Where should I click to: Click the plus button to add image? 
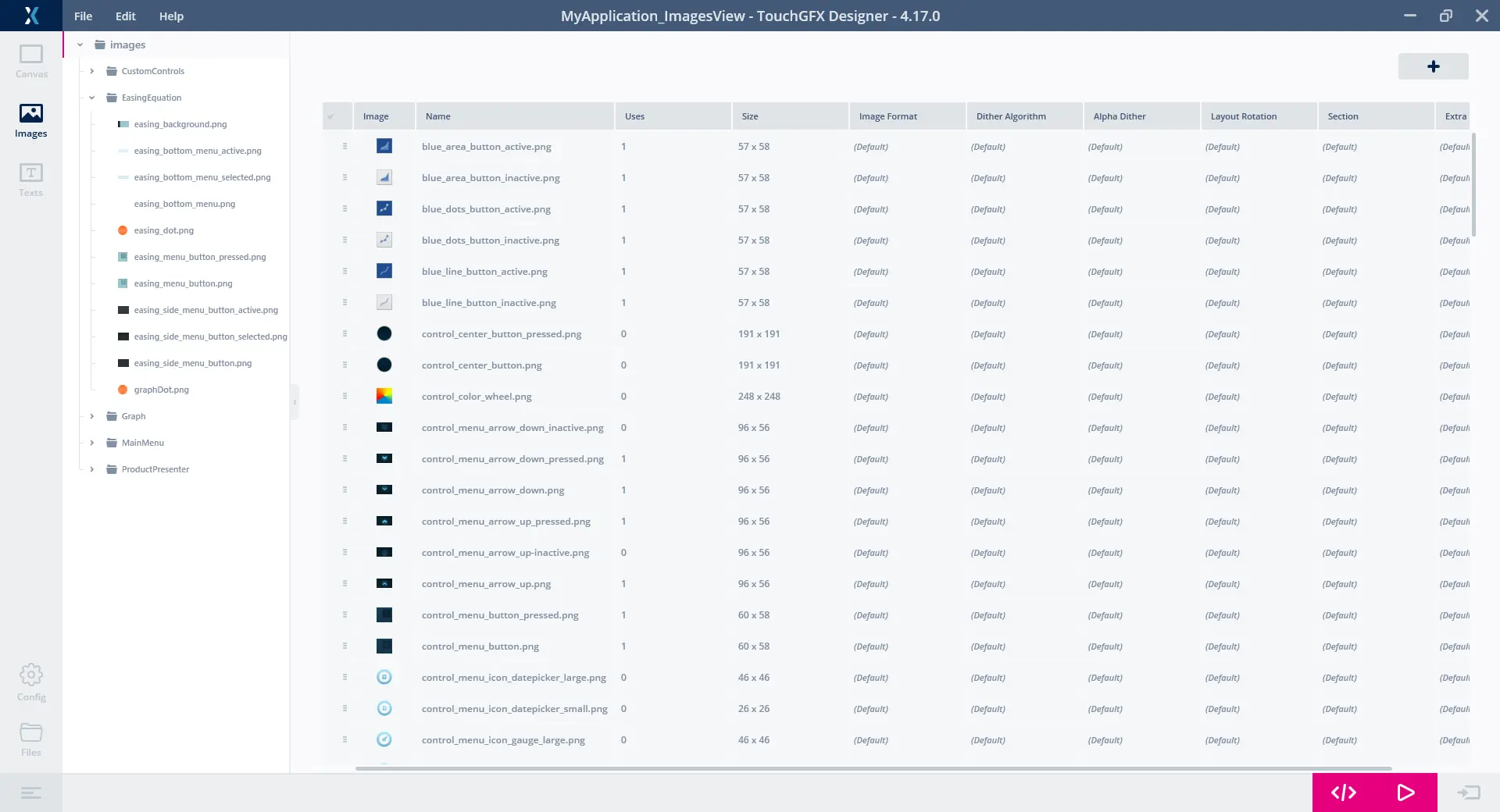tap(1433, 66)
